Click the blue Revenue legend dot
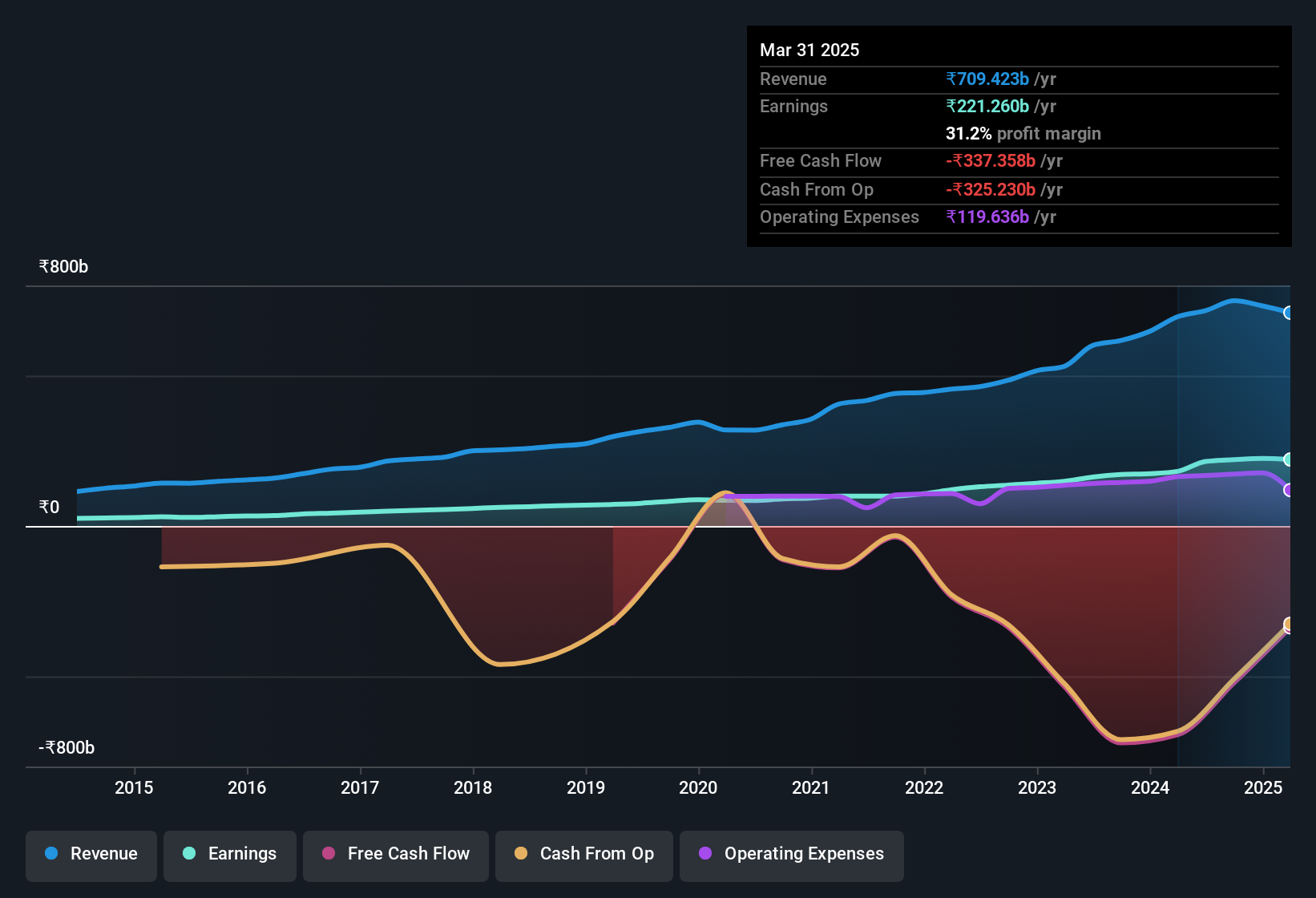The height and width of the screenshot is (898, 1316). [x=50, y=854]
